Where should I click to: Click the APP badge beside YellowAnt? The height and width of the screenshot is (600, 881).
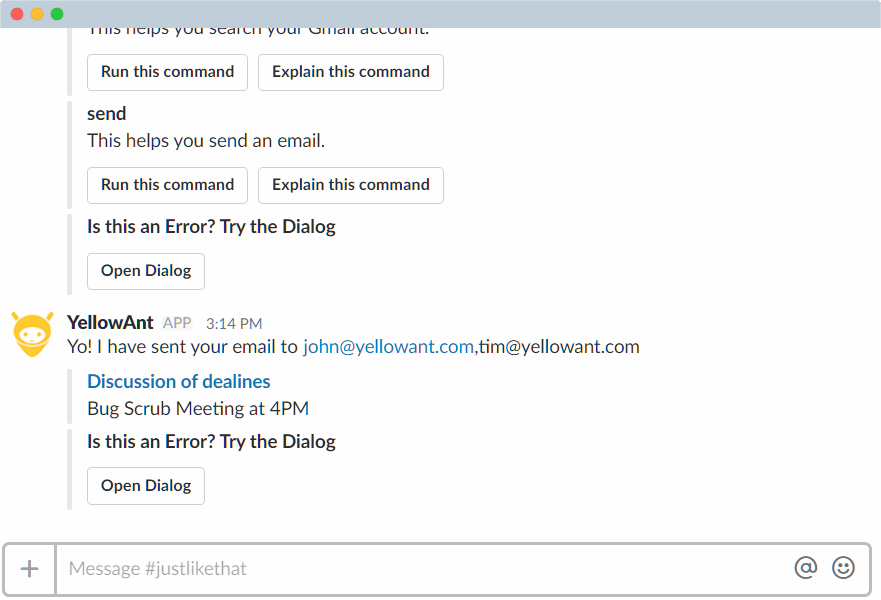(x=177, y=323)
